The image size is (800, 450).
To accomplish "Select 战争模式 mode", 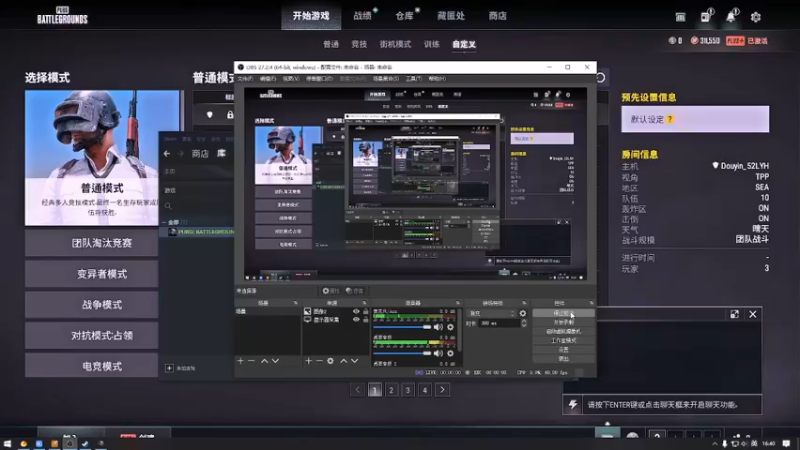I will pos(92,305).
